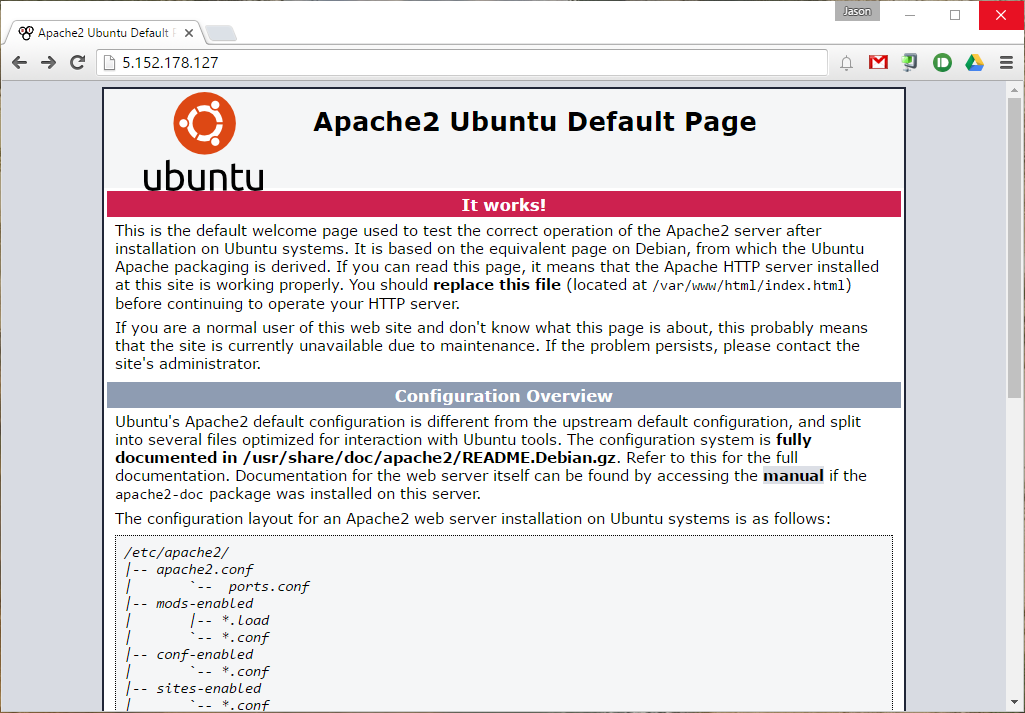The height and width of the screenshot is (713, 1025).
Task: Reload the current page
Action: [77, 62]
